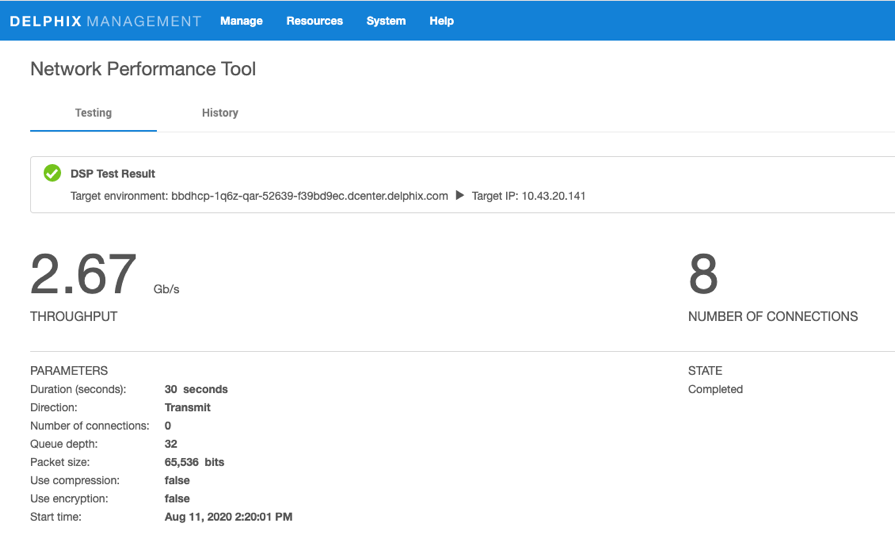The height and width of the screenshot is (554, 895).
Task: Click the Start time value
Action: point(228,517)
